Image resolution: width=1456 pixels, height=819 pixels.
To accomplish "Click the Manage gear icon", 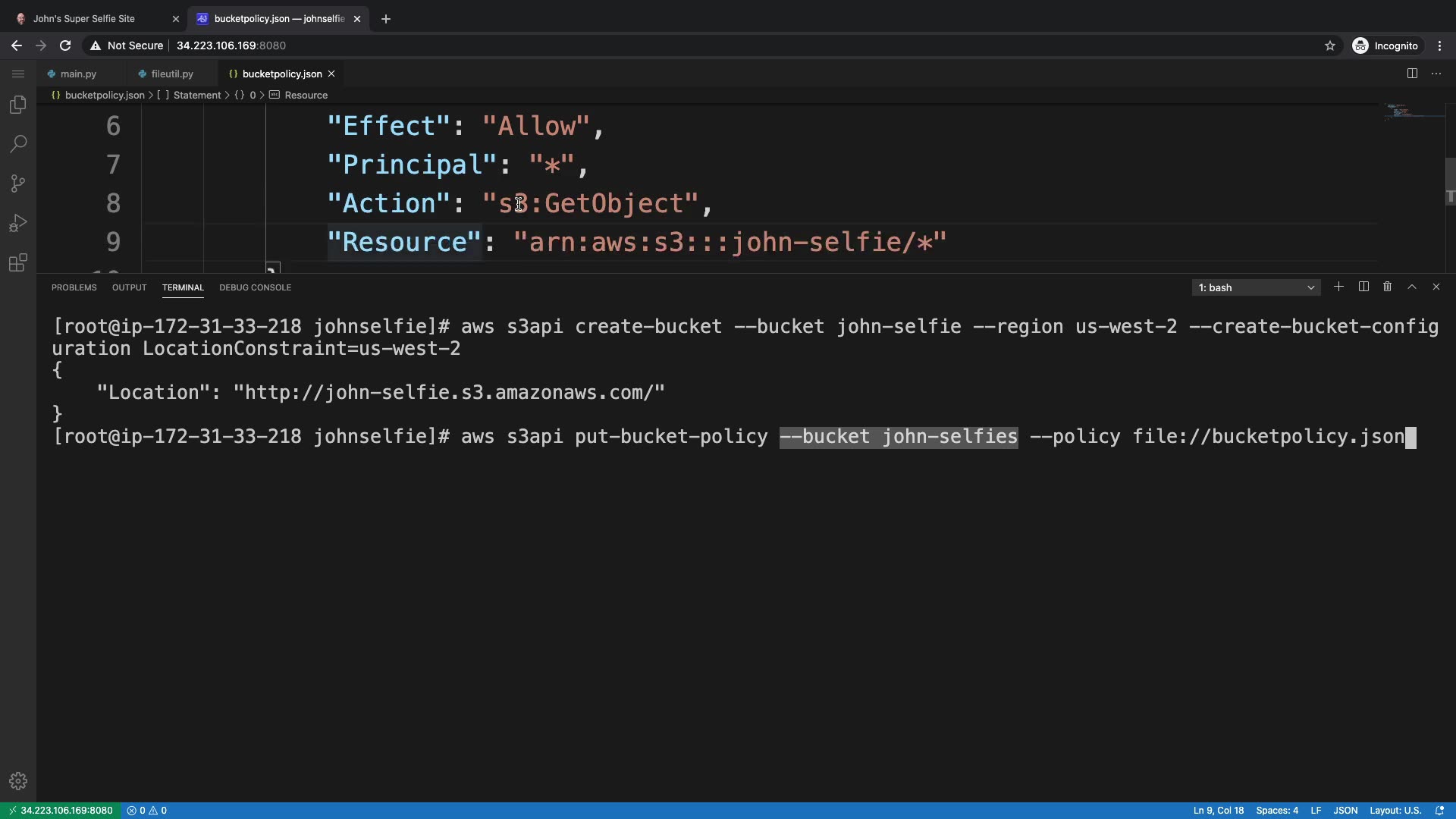I will [18, 781].
